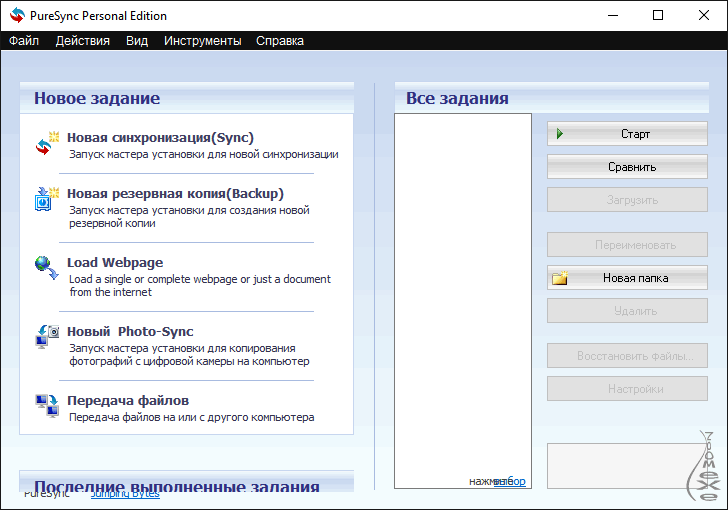Screen dimensions: 728x510
Task: Click the link in the task list
Action: (510, 481)
